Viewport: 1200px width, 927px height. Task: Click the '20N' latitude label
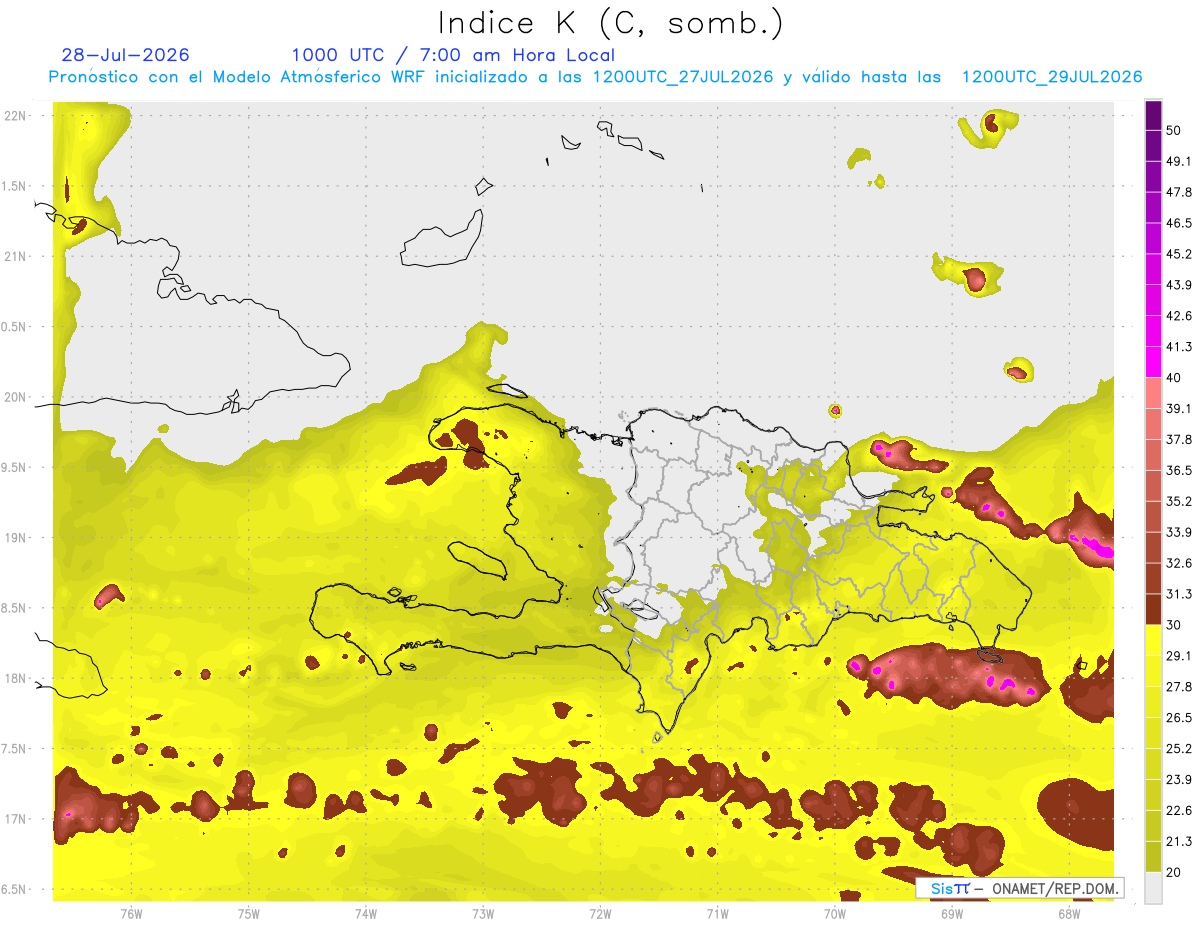pyautogui.click(x=16, y=397)
